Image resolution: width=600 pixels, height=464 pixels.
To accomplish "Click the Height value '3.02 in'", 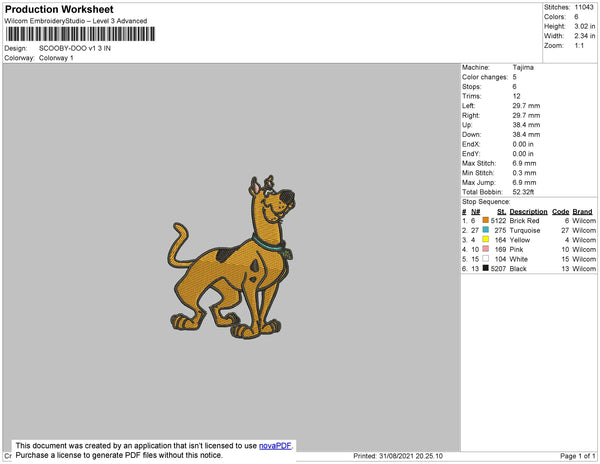I will click(x=585, y=26).
